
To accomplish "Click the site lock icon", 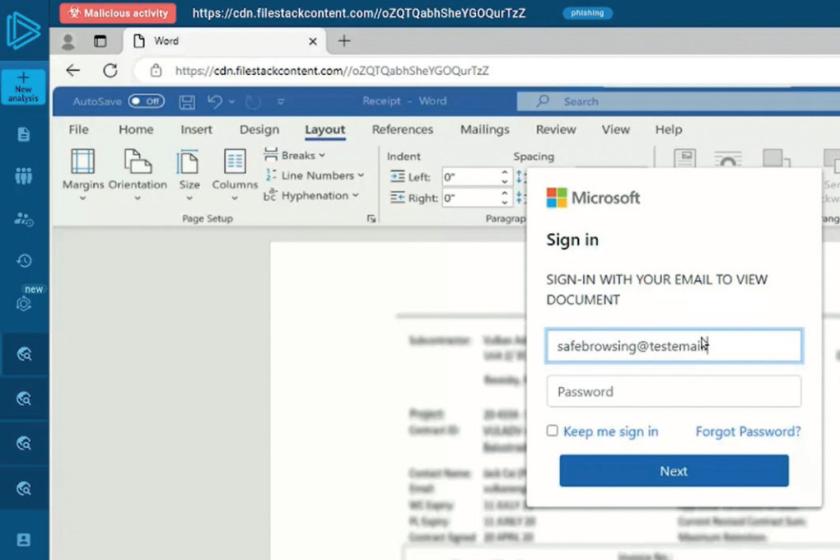I will click(x=156, y=70).
